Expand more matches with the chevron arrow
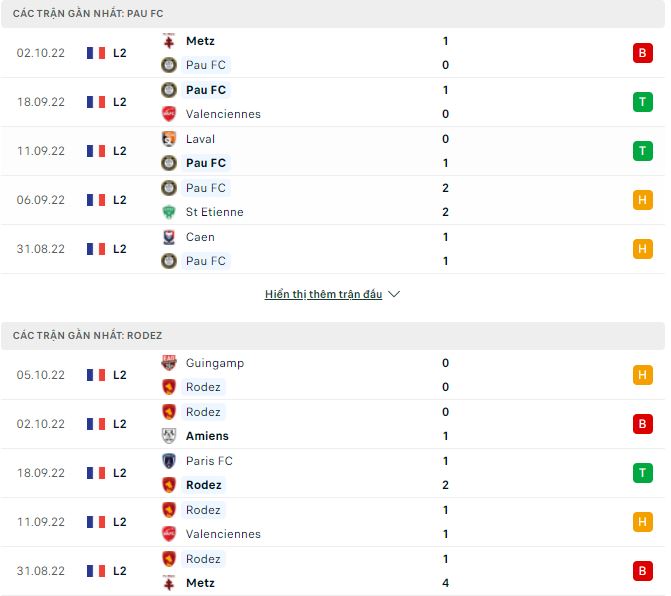671x596 pixels. pos(394,295)
